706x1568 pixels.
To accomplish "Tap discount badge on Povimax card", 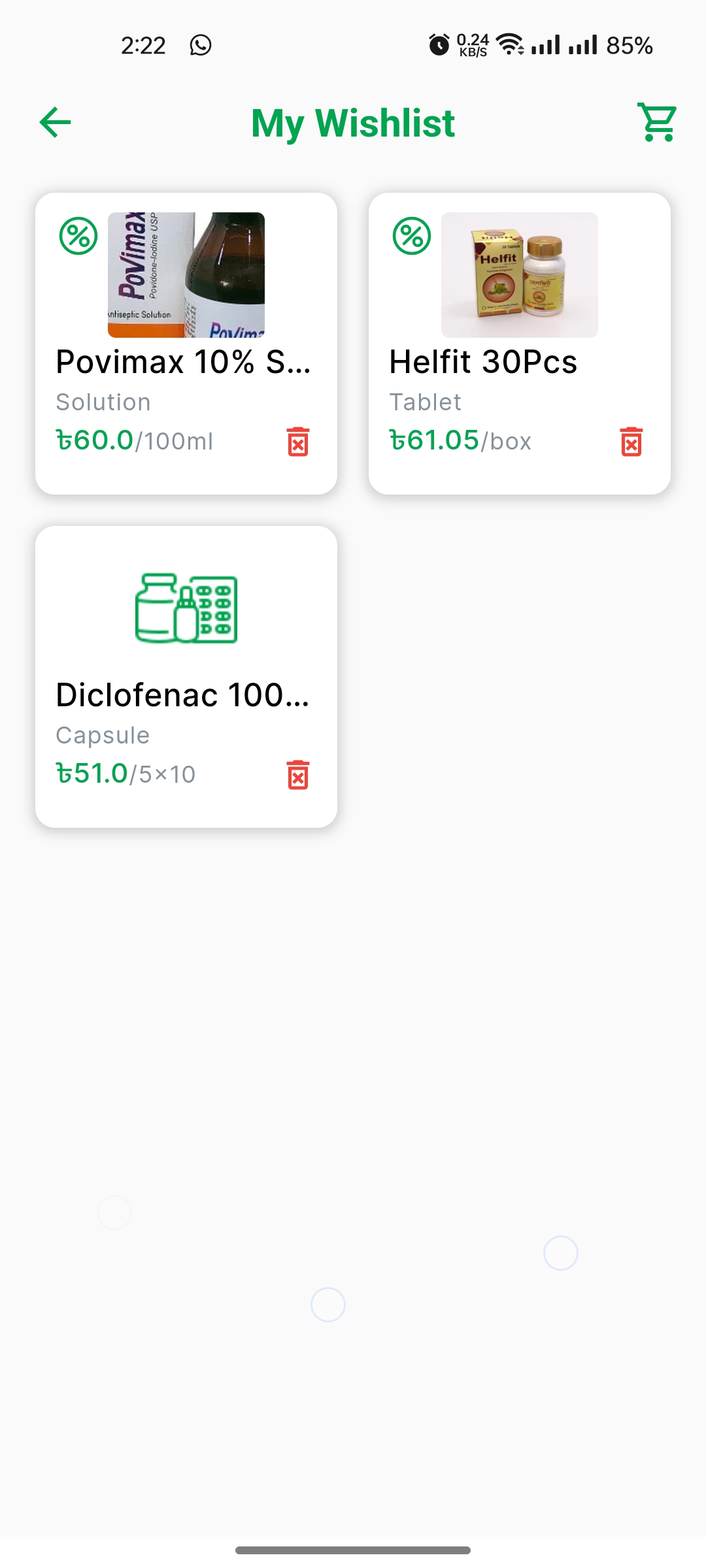I will click(78, 236).
